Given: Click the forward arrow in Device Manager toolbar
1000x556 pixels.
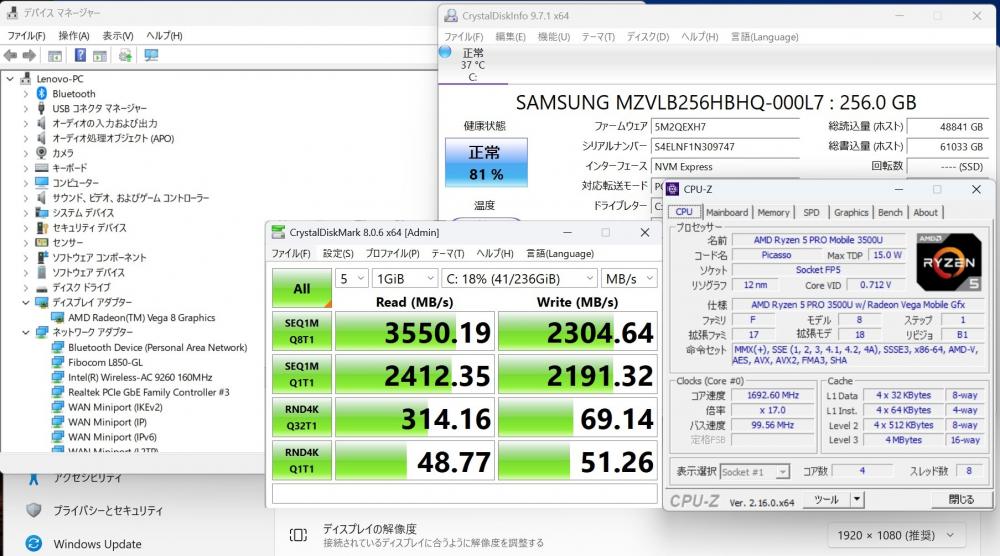Looking at the screenshot, I should pos(29,55).
